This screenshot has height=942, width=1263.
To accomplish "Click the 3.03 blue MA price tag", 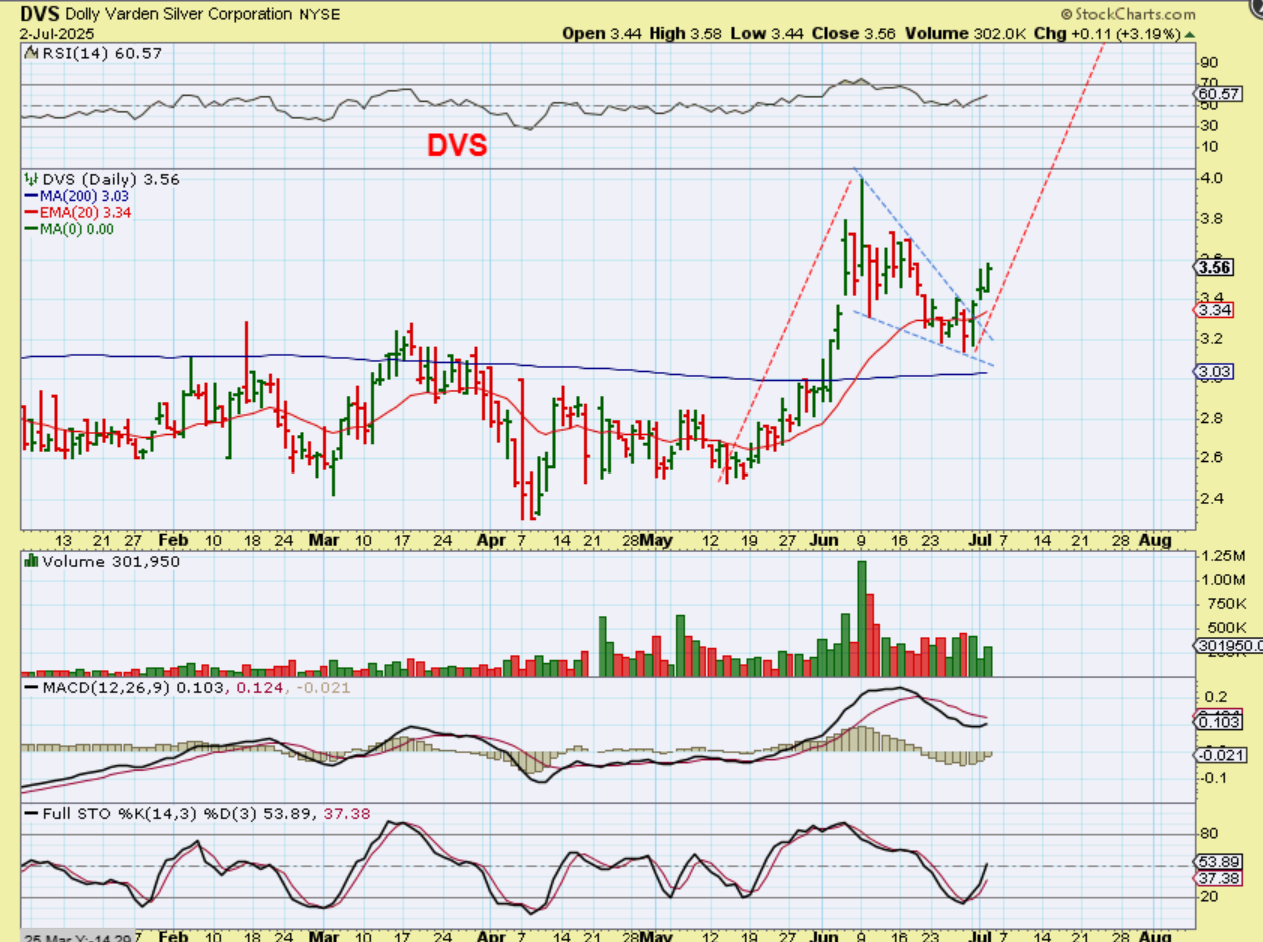I will click(1216, 371).
